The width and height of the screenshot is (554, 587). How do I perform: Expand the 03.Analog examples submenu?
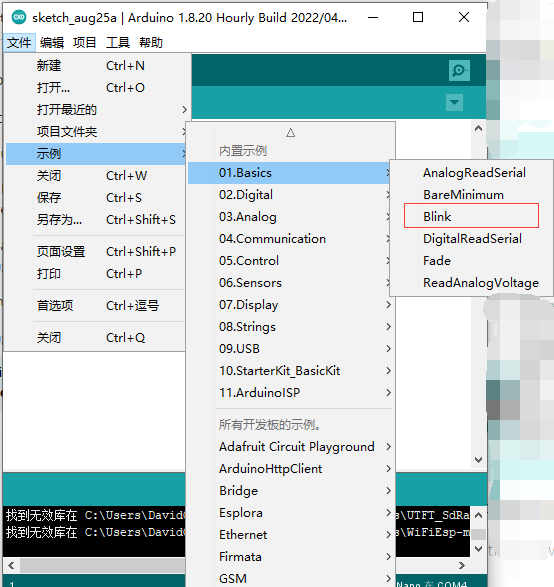pos(290,217)
